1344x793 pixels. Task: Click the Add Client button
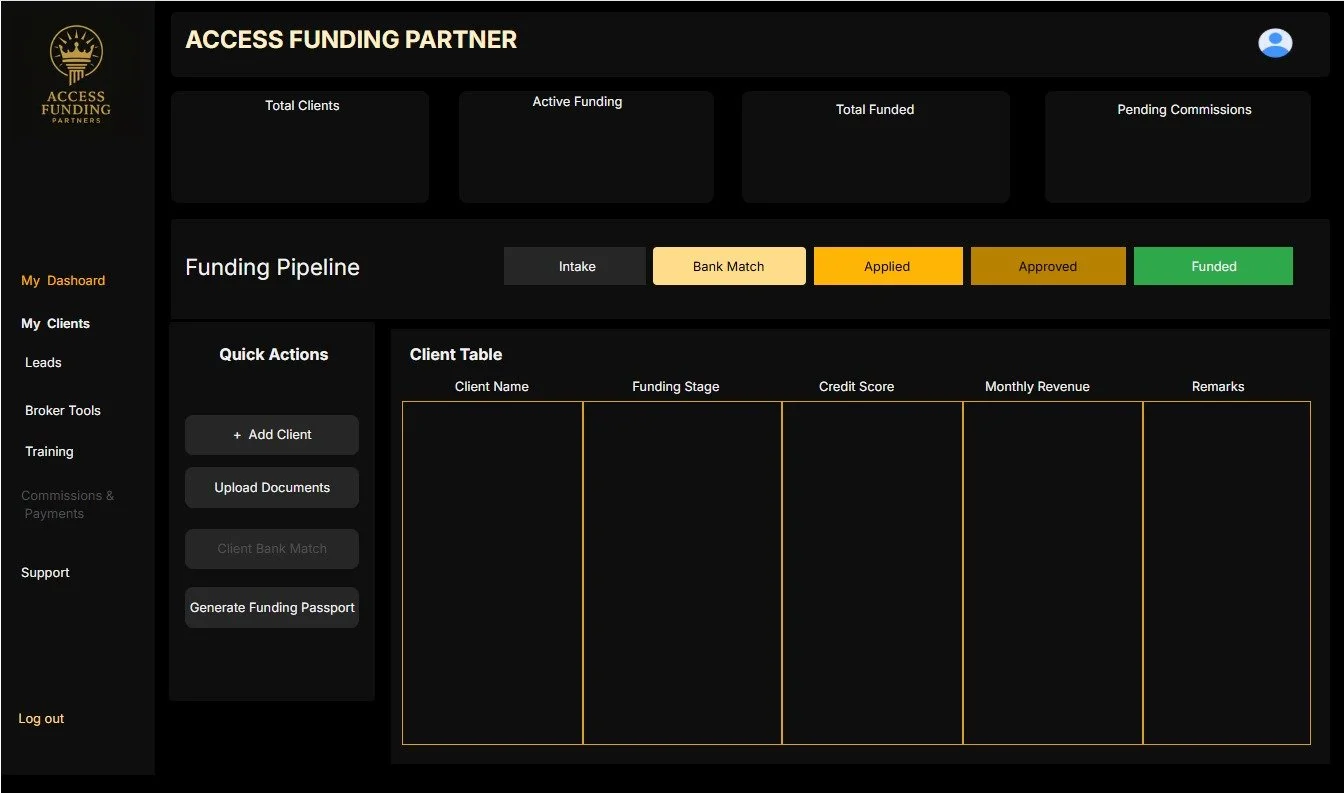pos(272,435)
